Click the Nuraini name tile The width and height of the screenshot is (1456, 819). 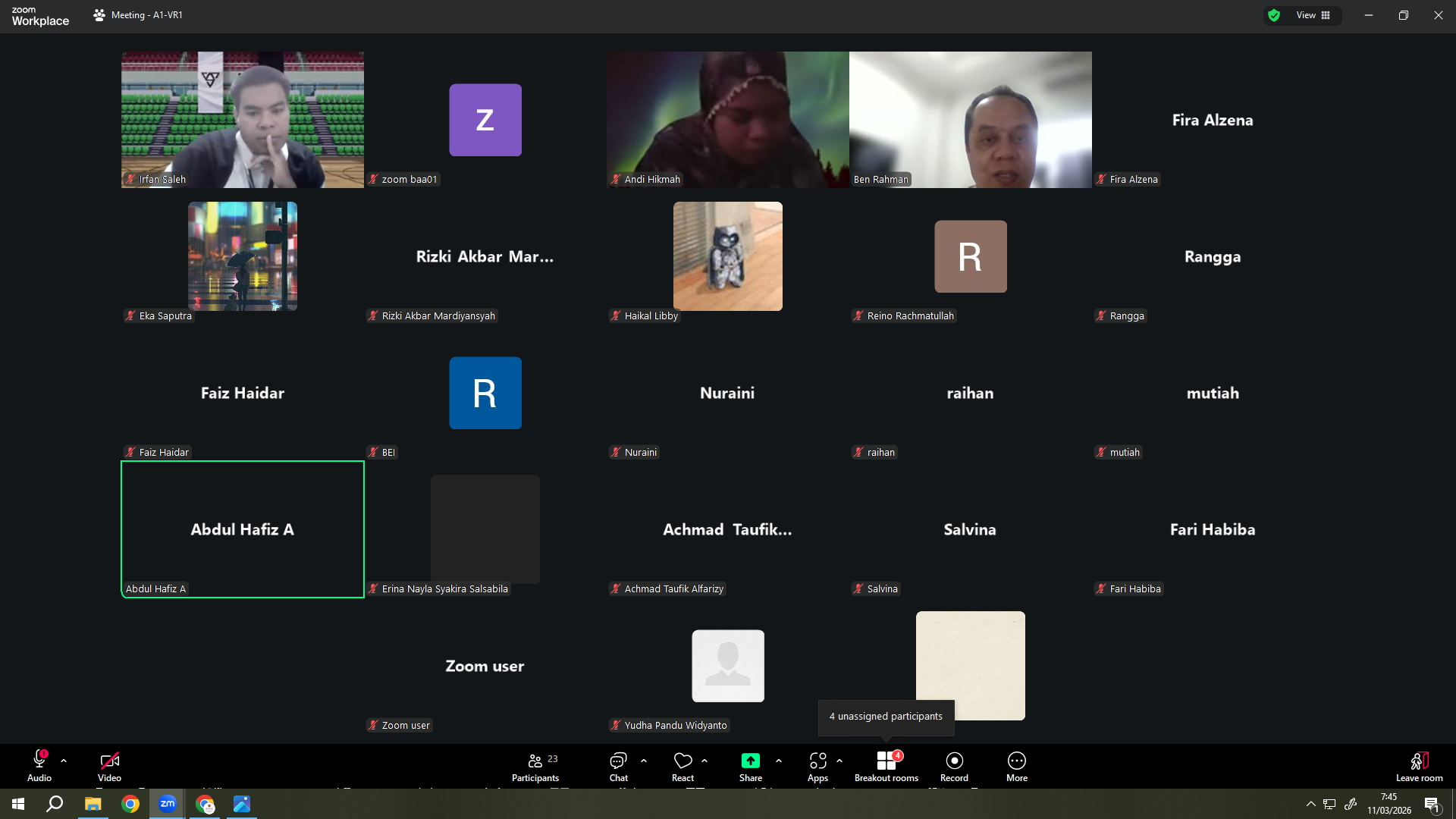coord(728,393)
